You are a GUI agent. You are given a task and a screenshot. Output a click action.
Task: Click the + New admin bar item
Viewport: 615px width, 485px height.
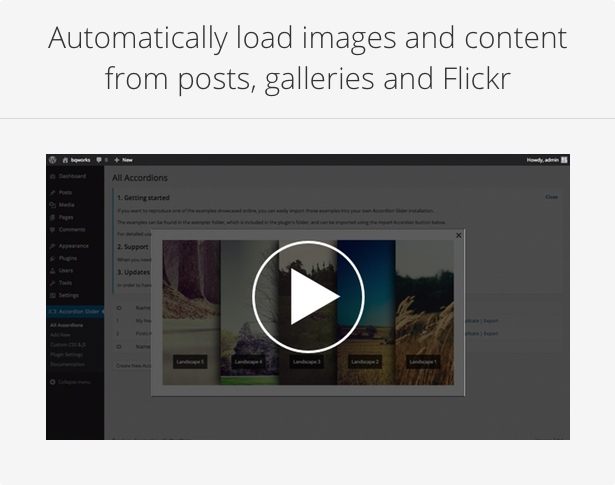point(123,160)
